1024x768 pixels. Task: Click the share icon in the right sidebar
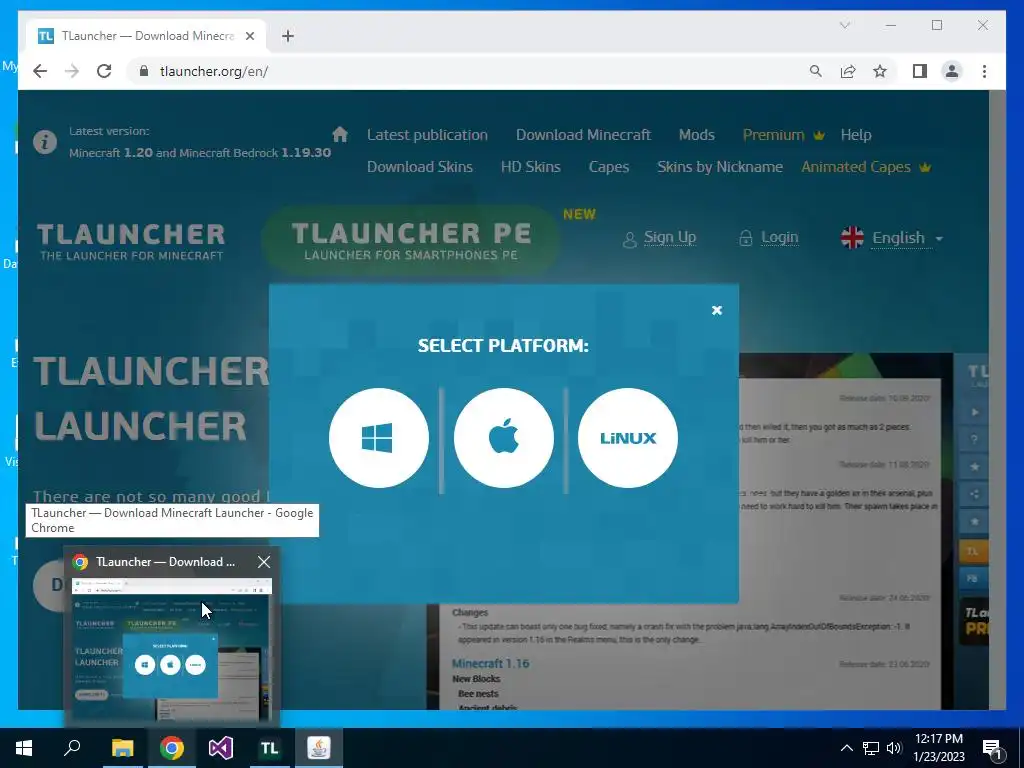click(x=974, y=494)
